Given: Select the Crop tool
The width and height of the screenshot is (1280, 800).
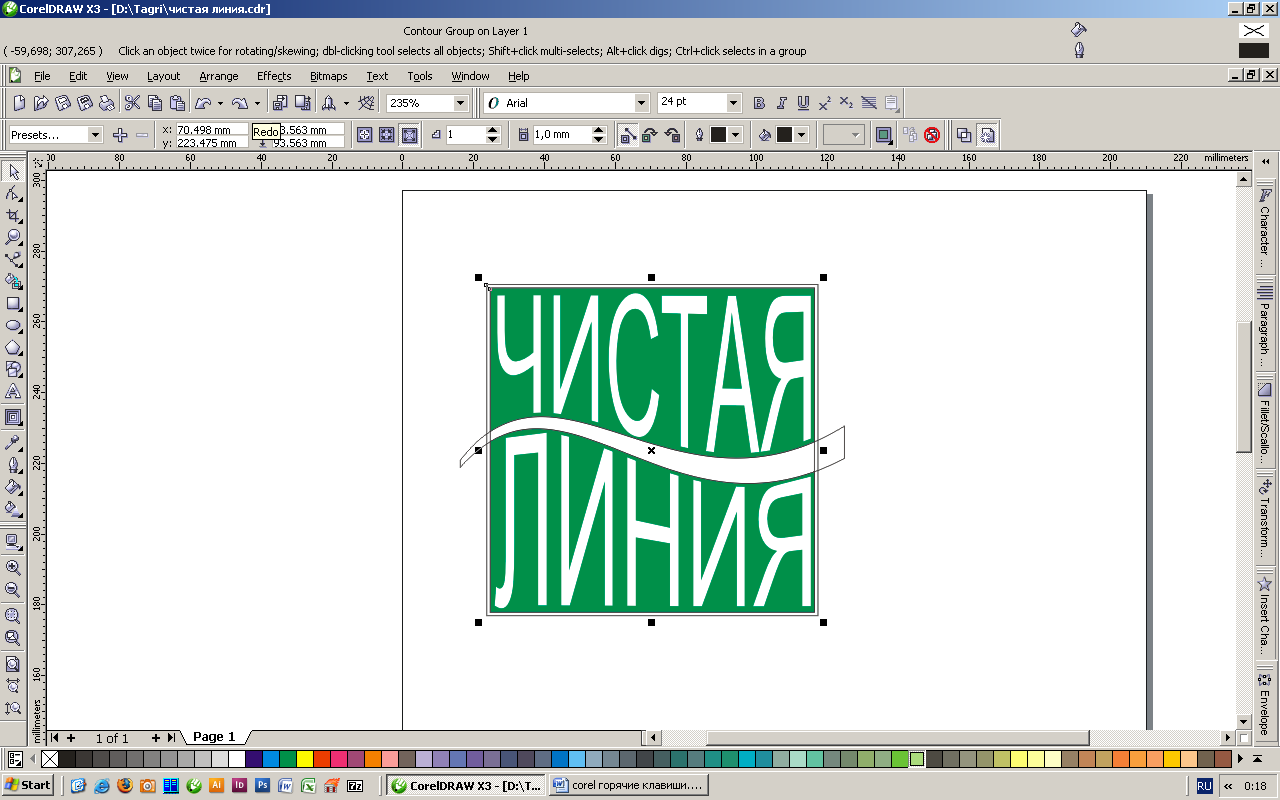Looking at the screenshot, I should click(14, 216).
